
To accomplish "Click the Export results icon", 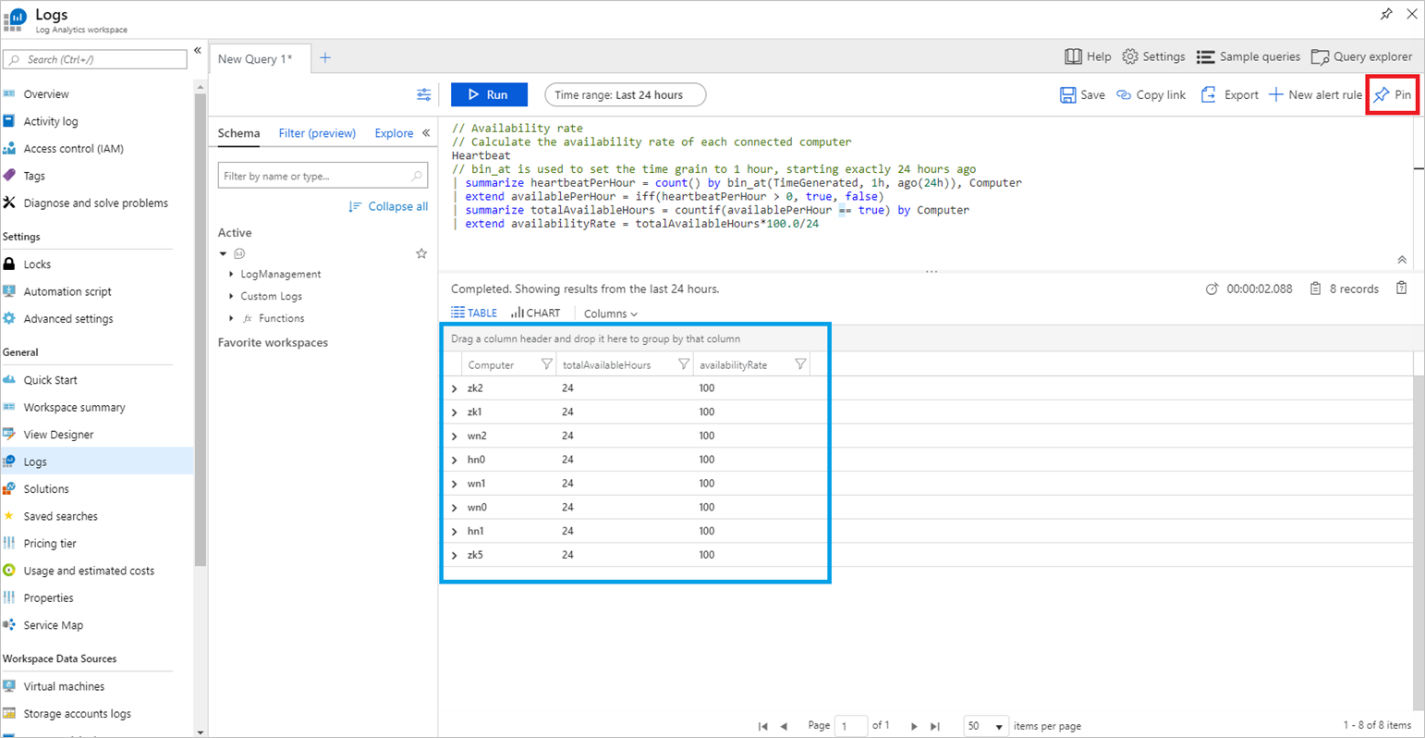I will (x=1209, y=95).
